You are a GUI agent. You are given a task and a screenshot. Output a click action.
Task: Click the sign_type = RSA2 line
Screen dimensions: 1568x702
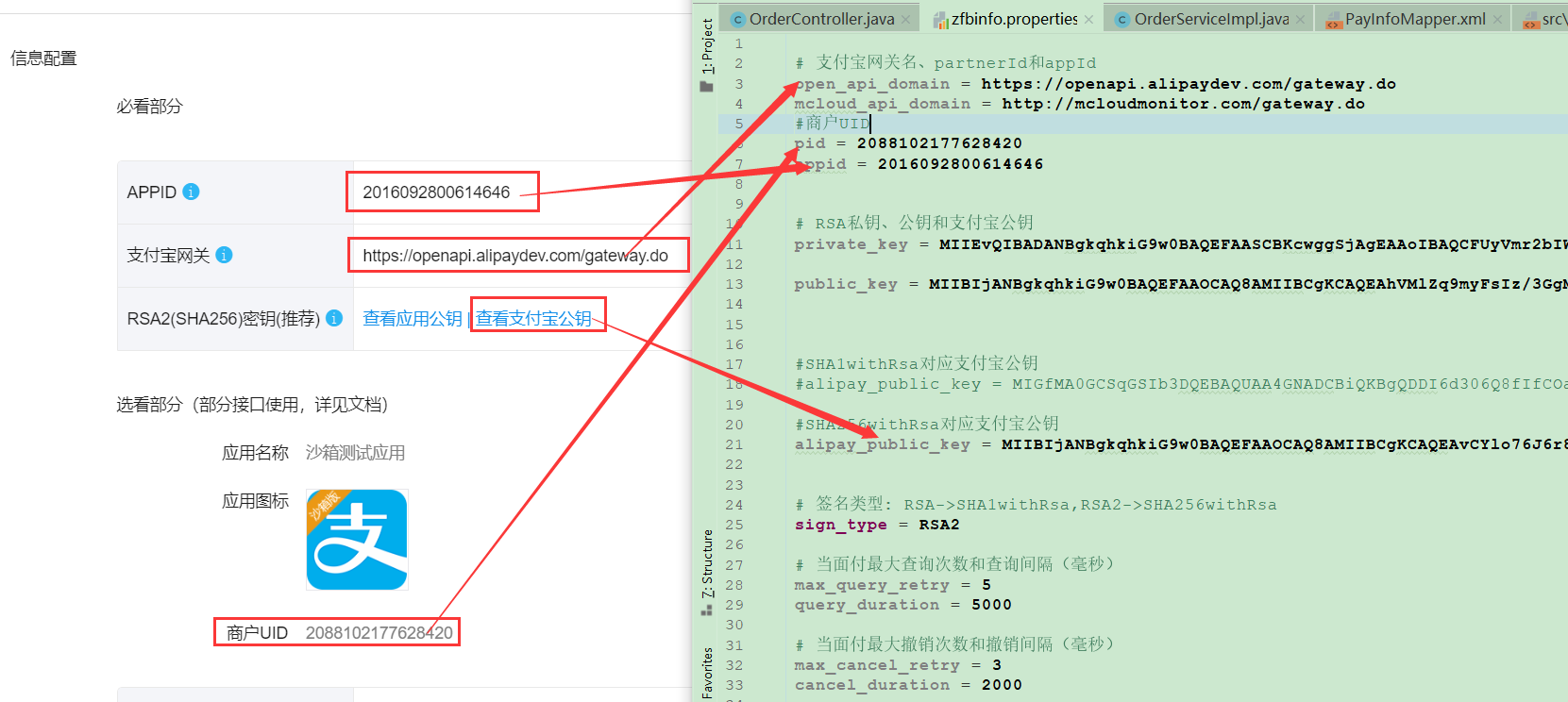877,525
